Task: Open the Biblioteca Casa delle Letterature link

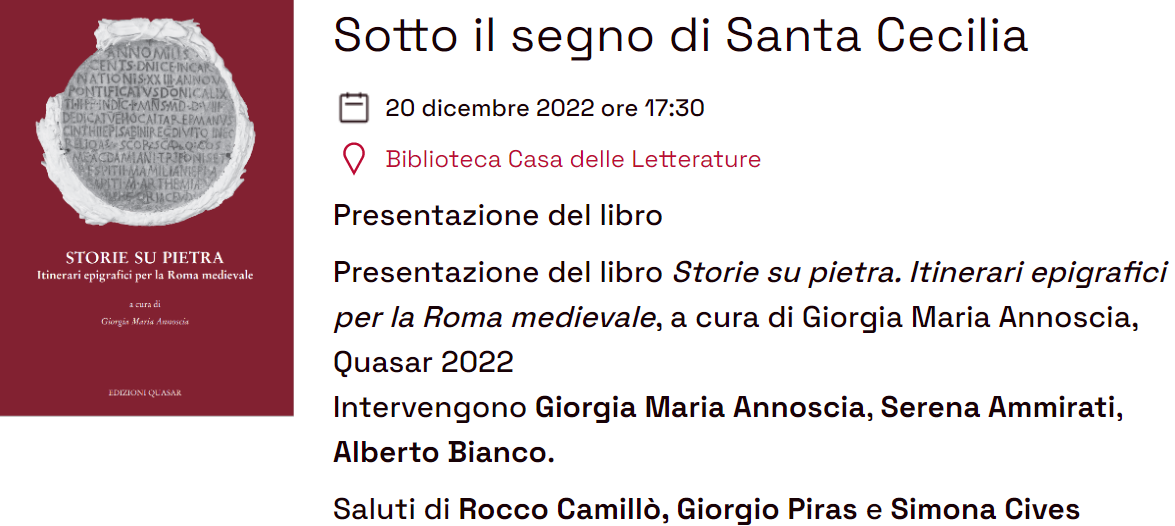Action: 573,160
